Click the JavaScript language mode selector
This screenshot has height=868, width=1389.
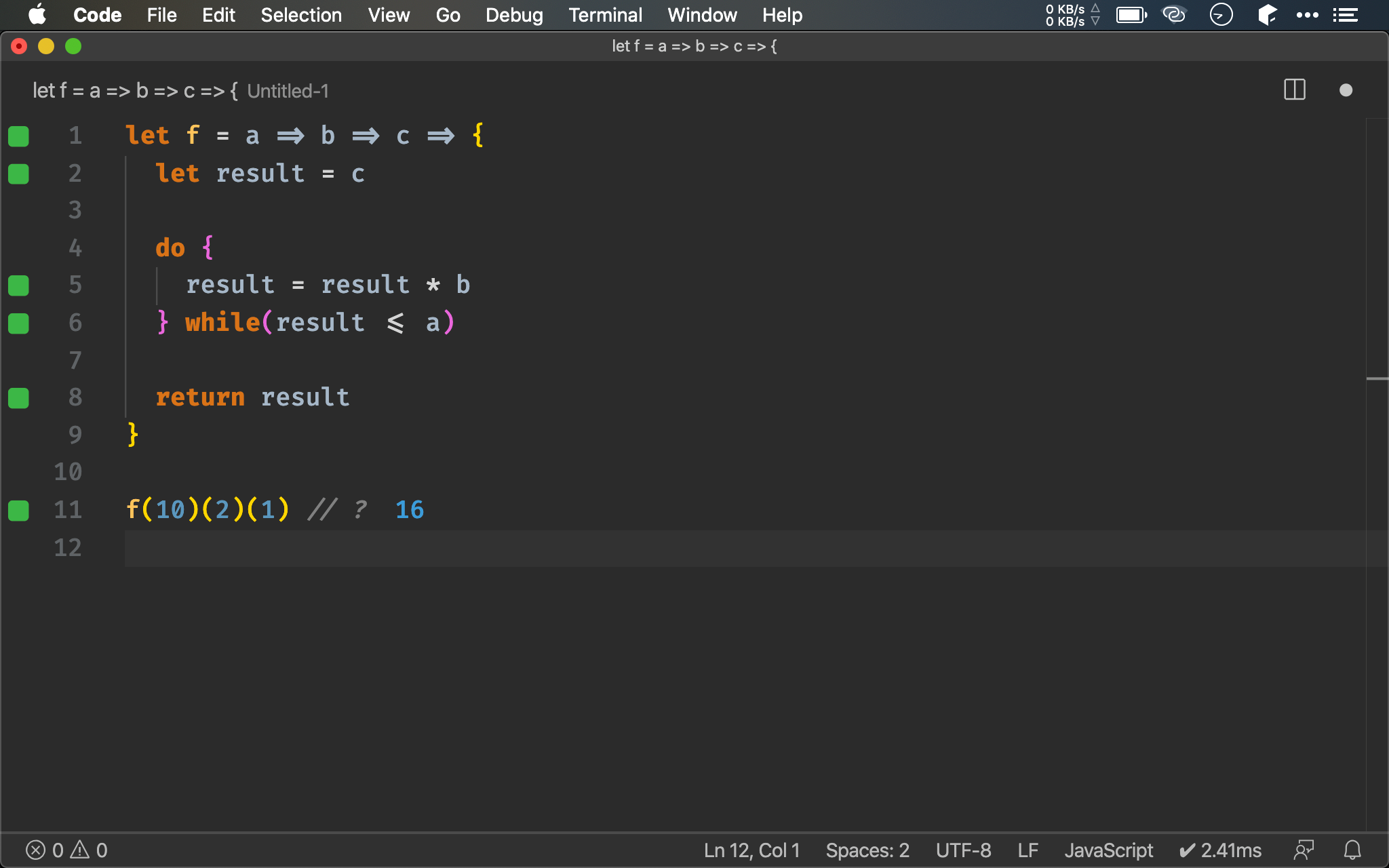click(x=1108, y=850)
